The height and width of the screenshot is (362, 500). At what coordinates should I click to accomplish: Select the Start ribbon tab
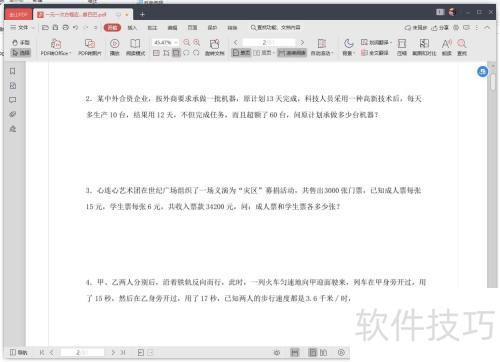click(112, 28)
